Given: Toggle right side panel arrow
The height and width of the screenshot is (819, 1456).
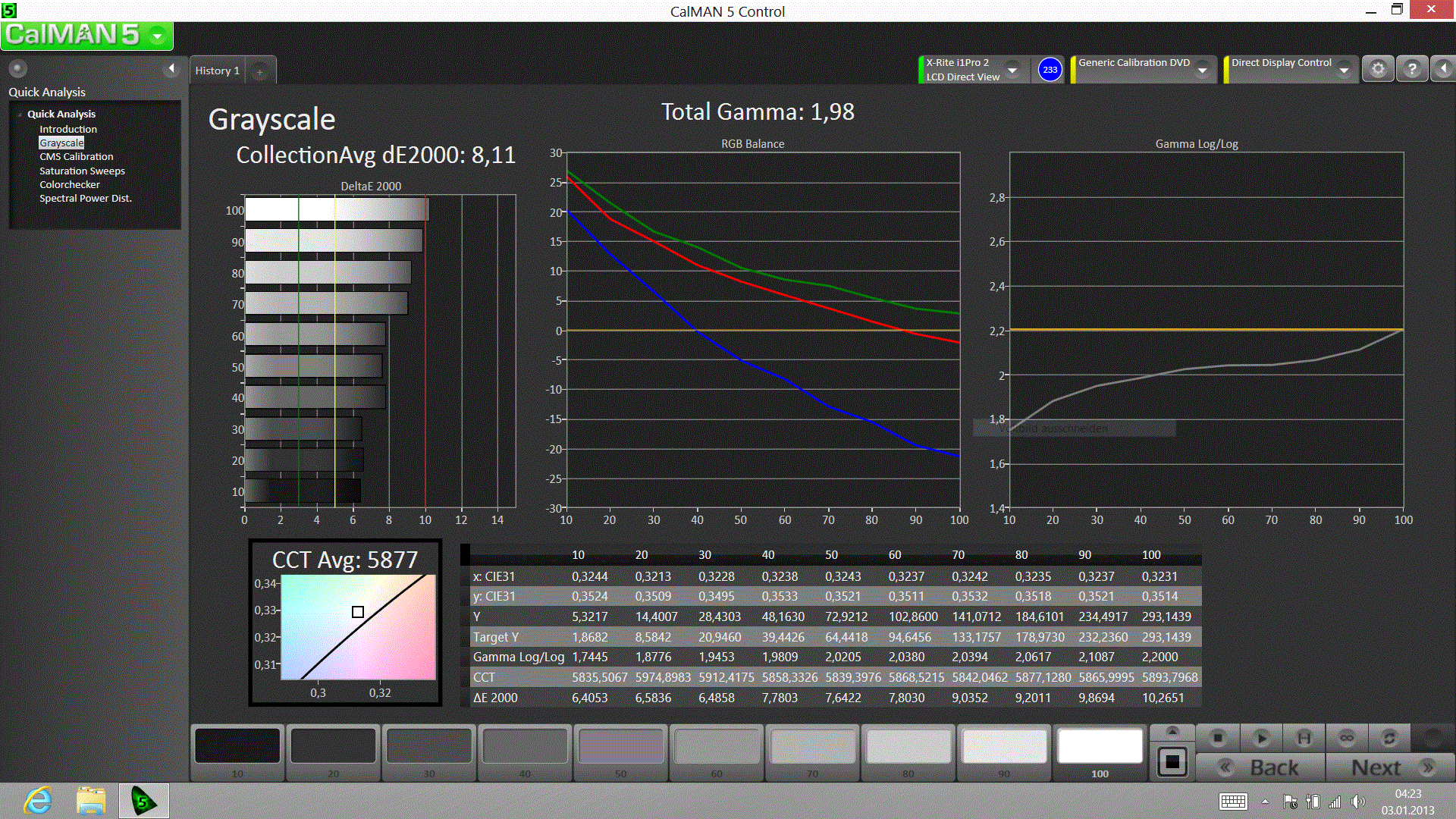Looking at the screenshot, I should [x=1443, y=69].
